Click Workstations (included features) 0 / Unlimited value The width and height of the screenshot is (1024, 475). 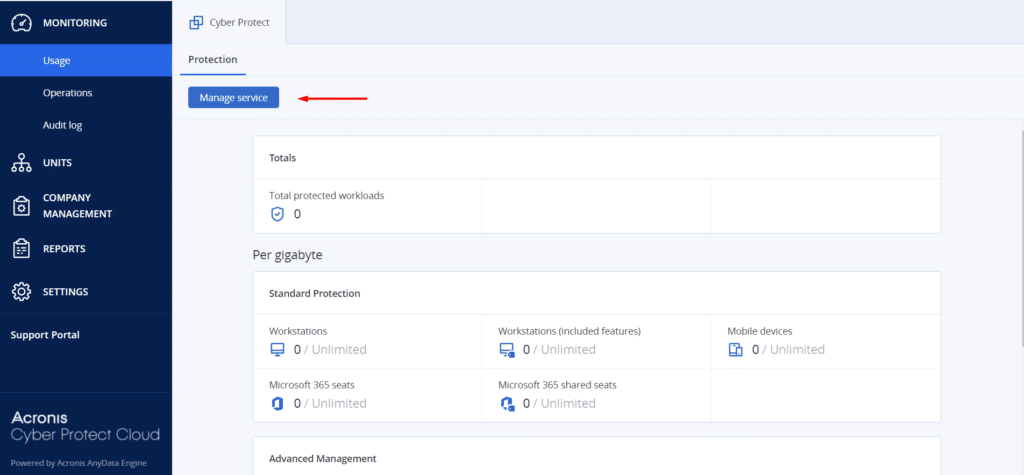pos(559,350)
